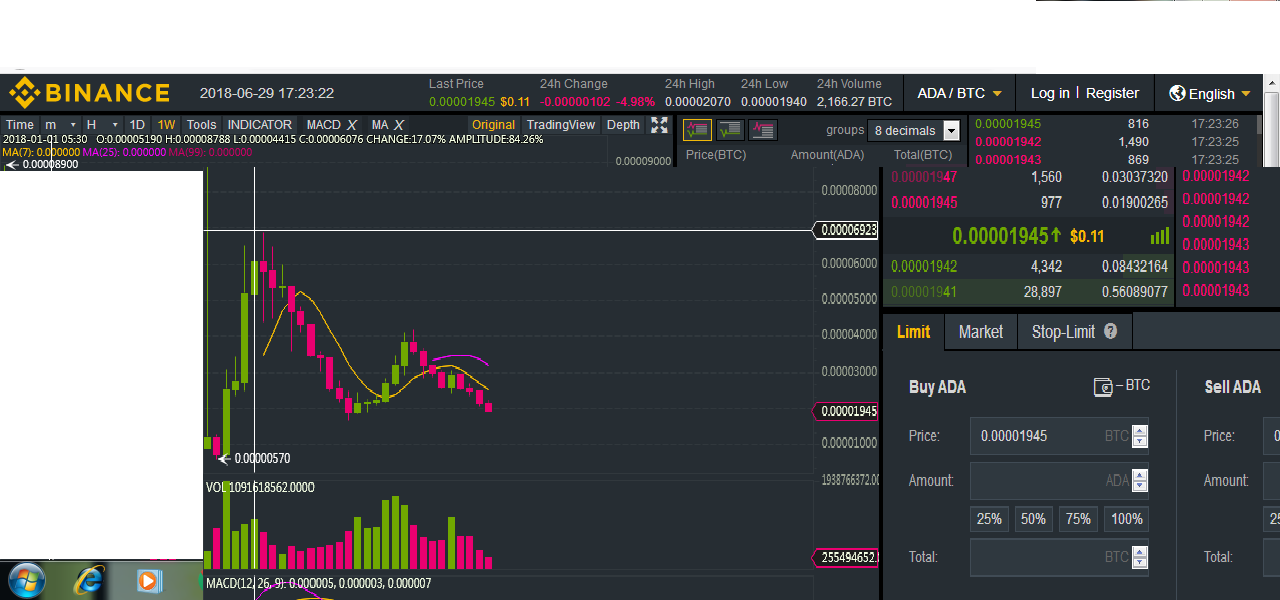The image size is (1280, 600).
Task: Switch to TradingView chart
Action: (x=561, y=125)
